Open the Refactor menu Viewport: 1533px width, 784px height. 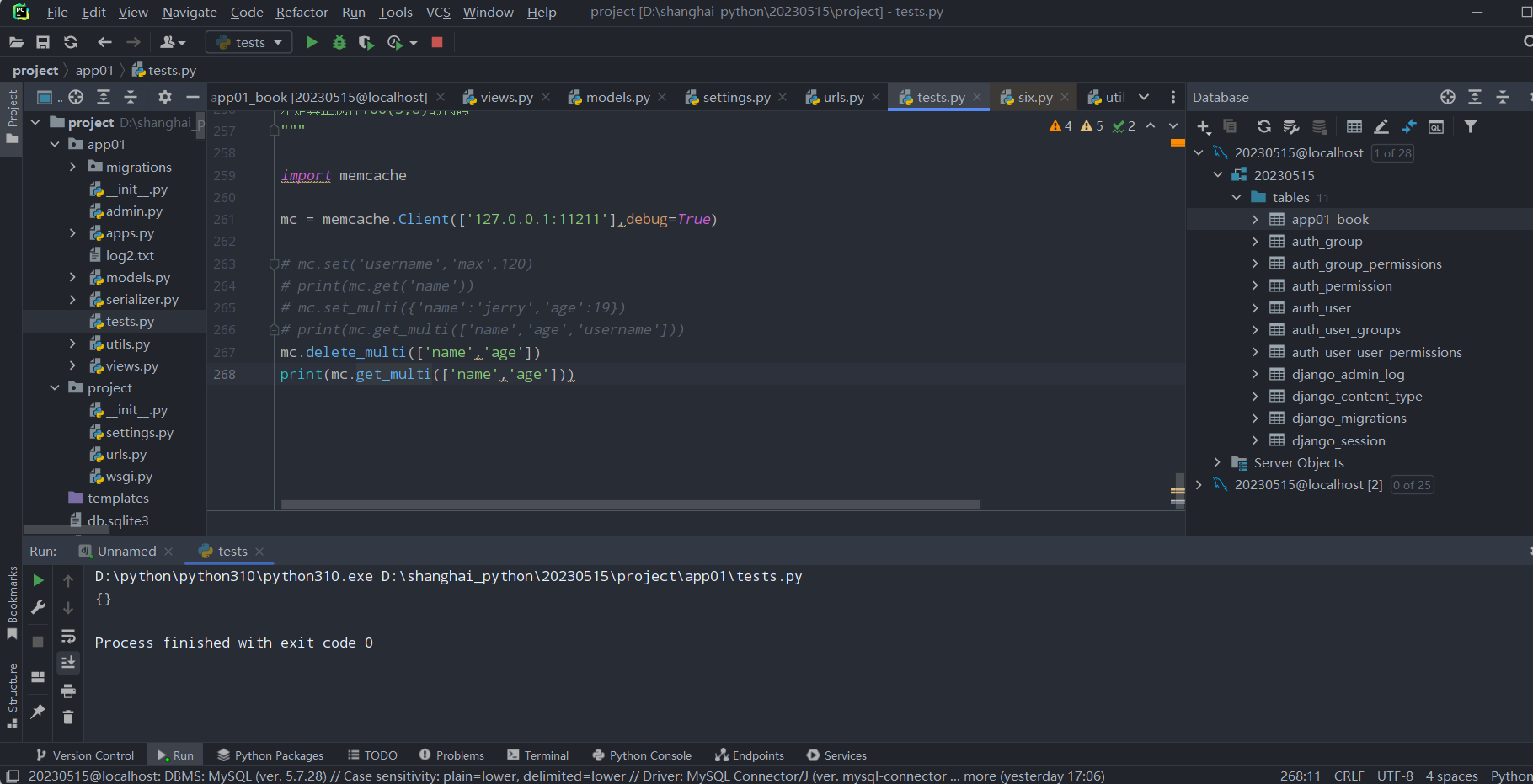[302, 12]
